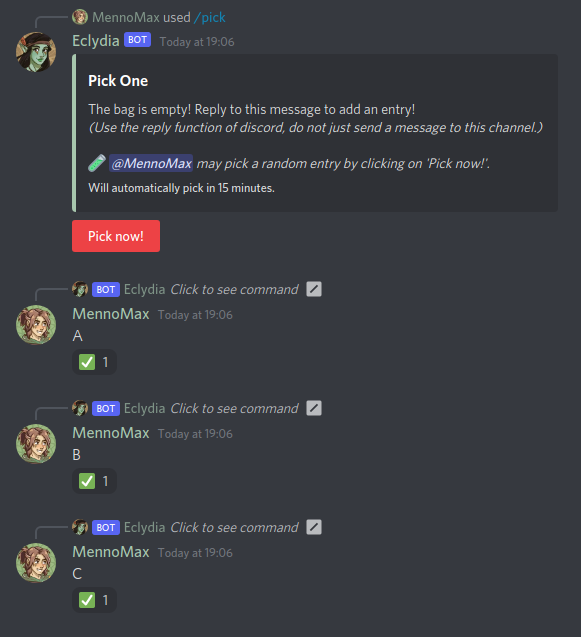
Task: Open the /pick command link
Action: click(x=210, y=17)
